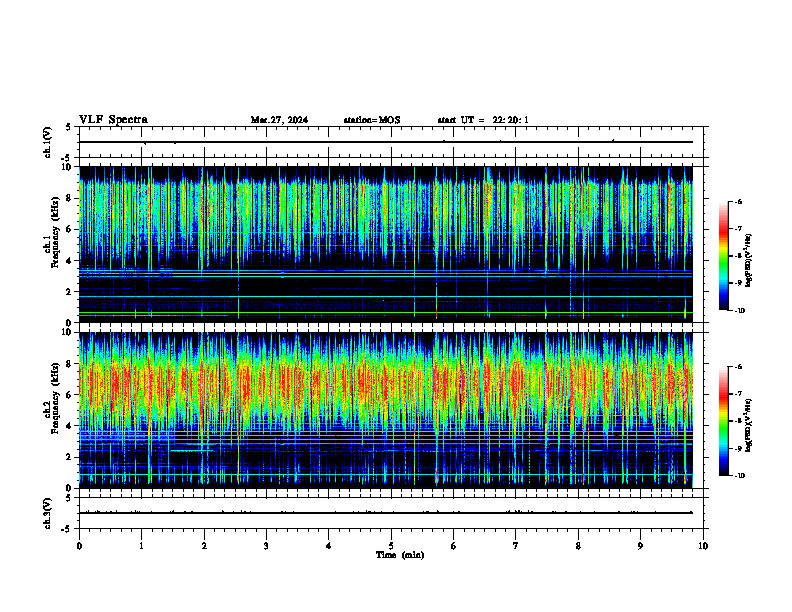792x612 pixels.
Task: Click the "ch.1(V)" axis label at top
Action: pyautogui.click(x=48, y=142)
